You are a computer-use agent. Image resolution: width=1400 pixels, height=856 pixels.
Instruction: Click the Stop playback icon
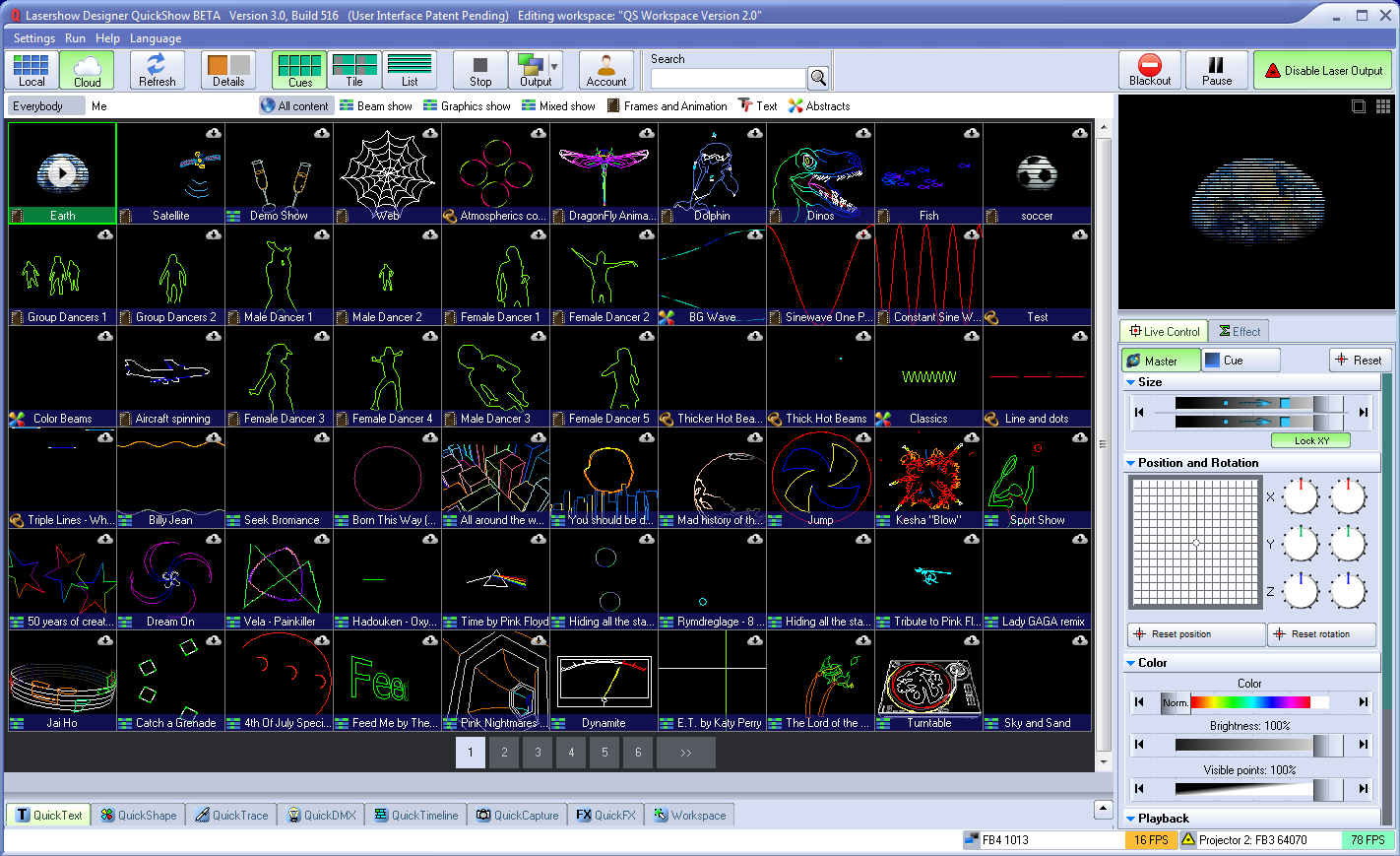click(480, 70)
